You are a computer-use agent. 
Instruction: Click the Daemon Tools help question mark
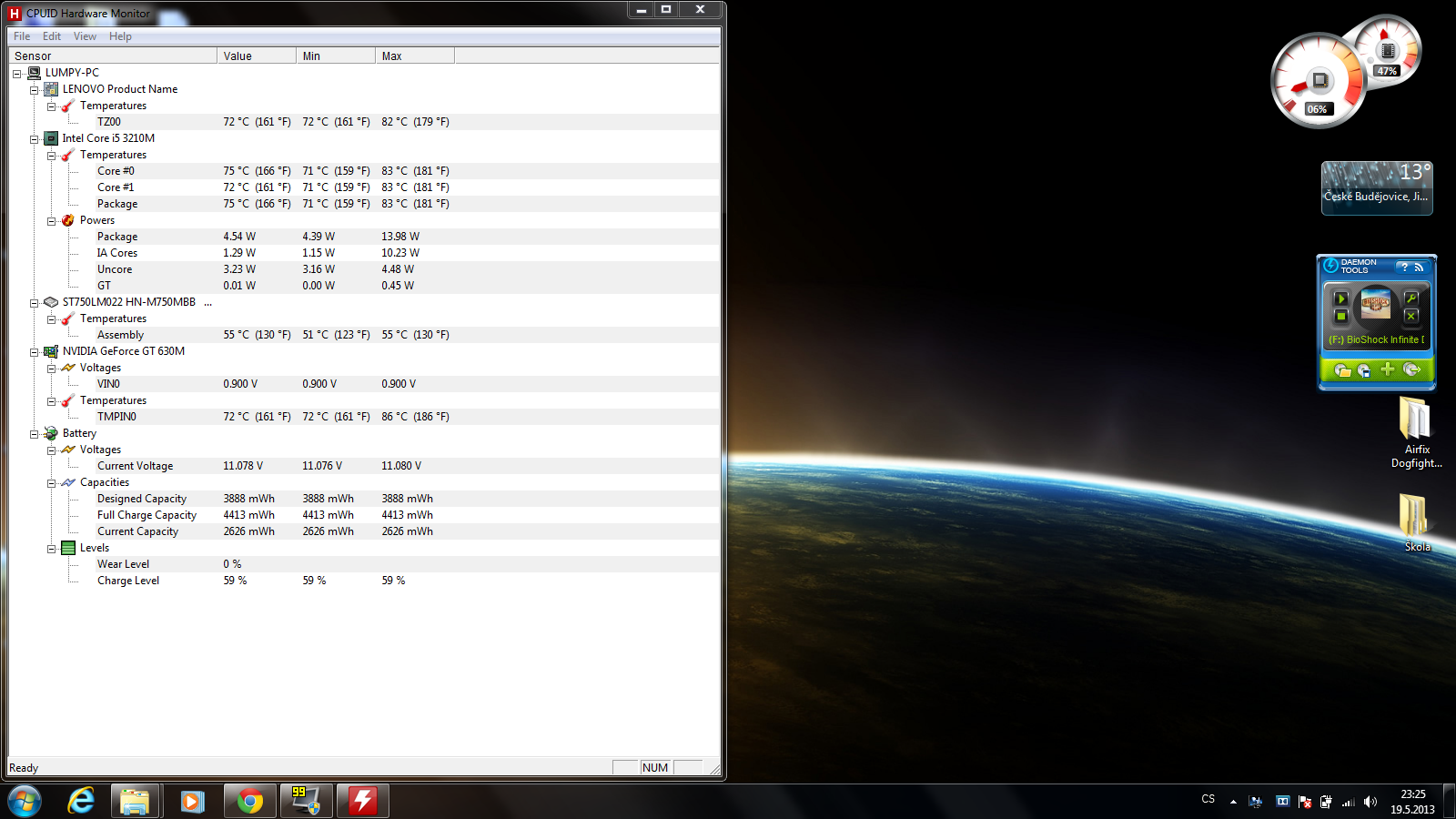pos(1404,267)
